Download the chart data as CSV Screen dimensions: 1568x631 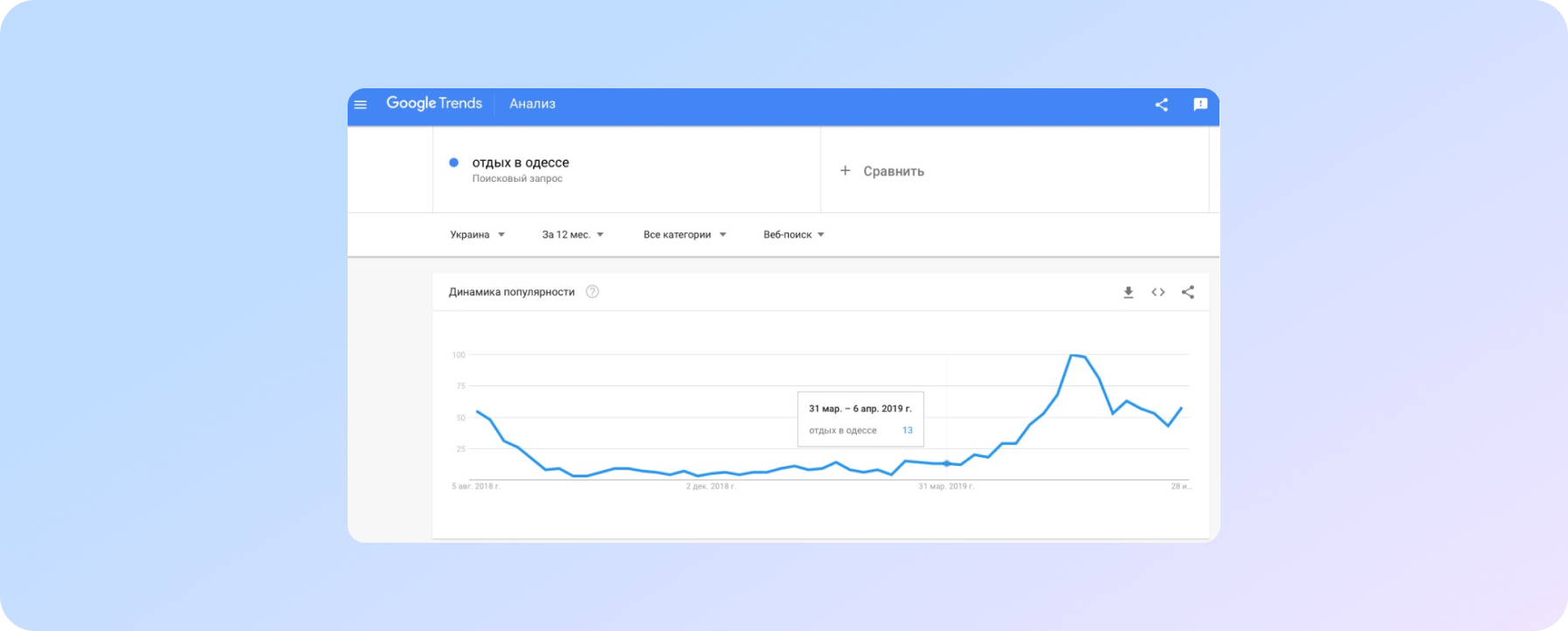[x=1129, y=292]
